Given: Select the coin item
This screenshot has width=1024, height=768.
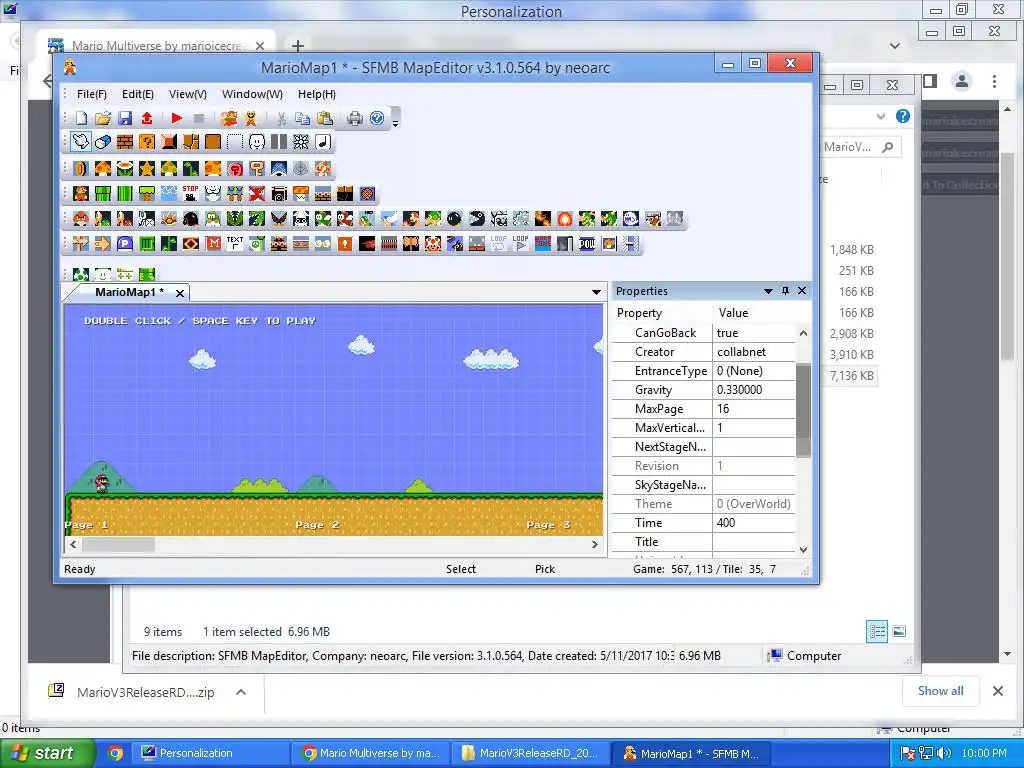Looking at the screenshot, I should 80,168.
